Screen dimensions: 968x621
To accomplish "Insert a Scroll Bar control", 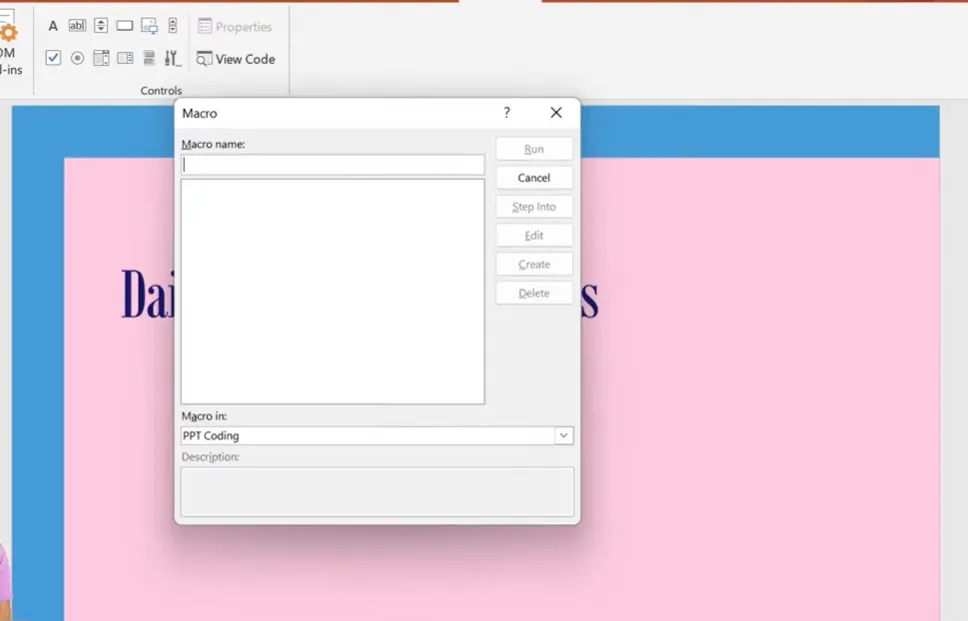I will [x=173, y=26].
